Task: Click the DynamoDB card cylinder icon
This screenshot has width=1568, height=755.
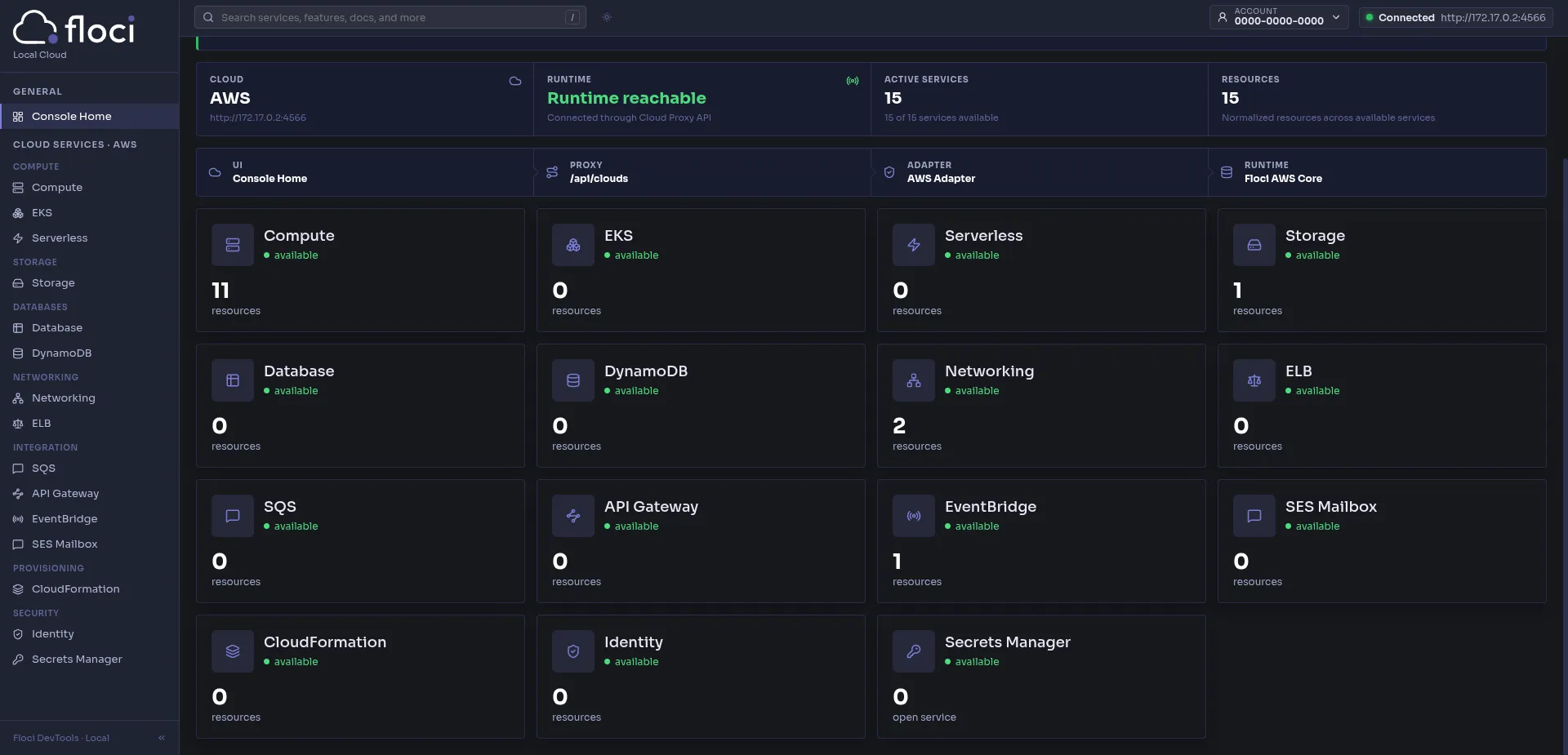Action: click(573, 380)
